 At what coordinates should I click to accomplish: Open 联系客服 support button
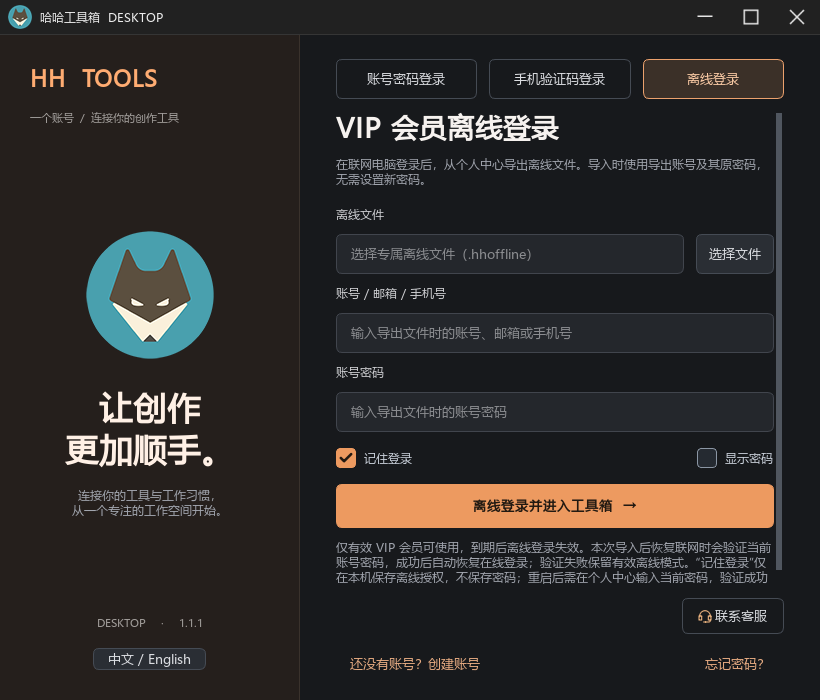click(x=733, y=616)
